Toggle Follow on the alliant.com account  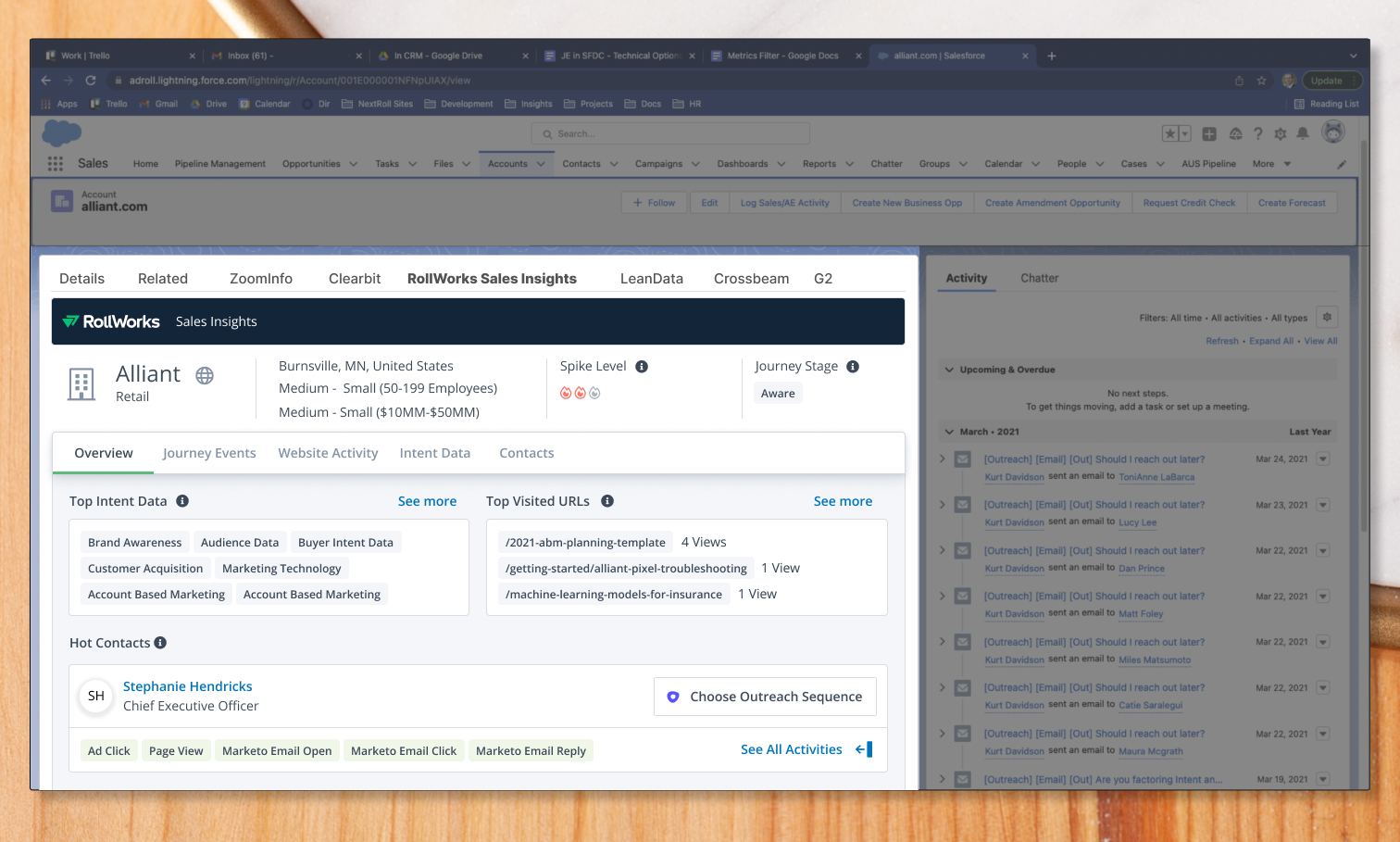(x=654, y=203)
